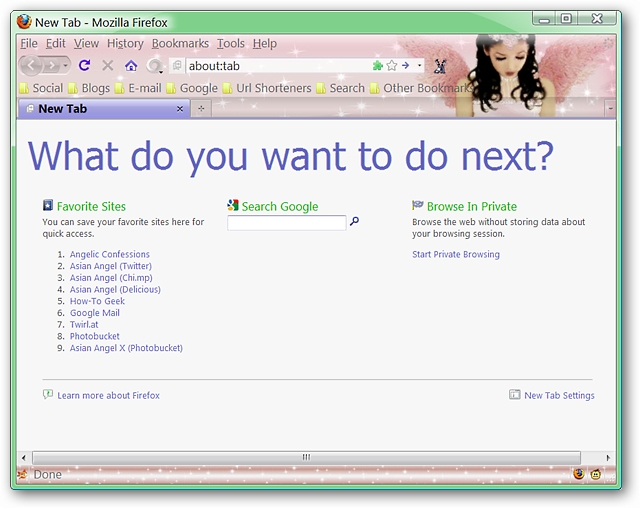
Task: Click the horizontal scrollbar thumb
Action: click(x=306, y=457)
